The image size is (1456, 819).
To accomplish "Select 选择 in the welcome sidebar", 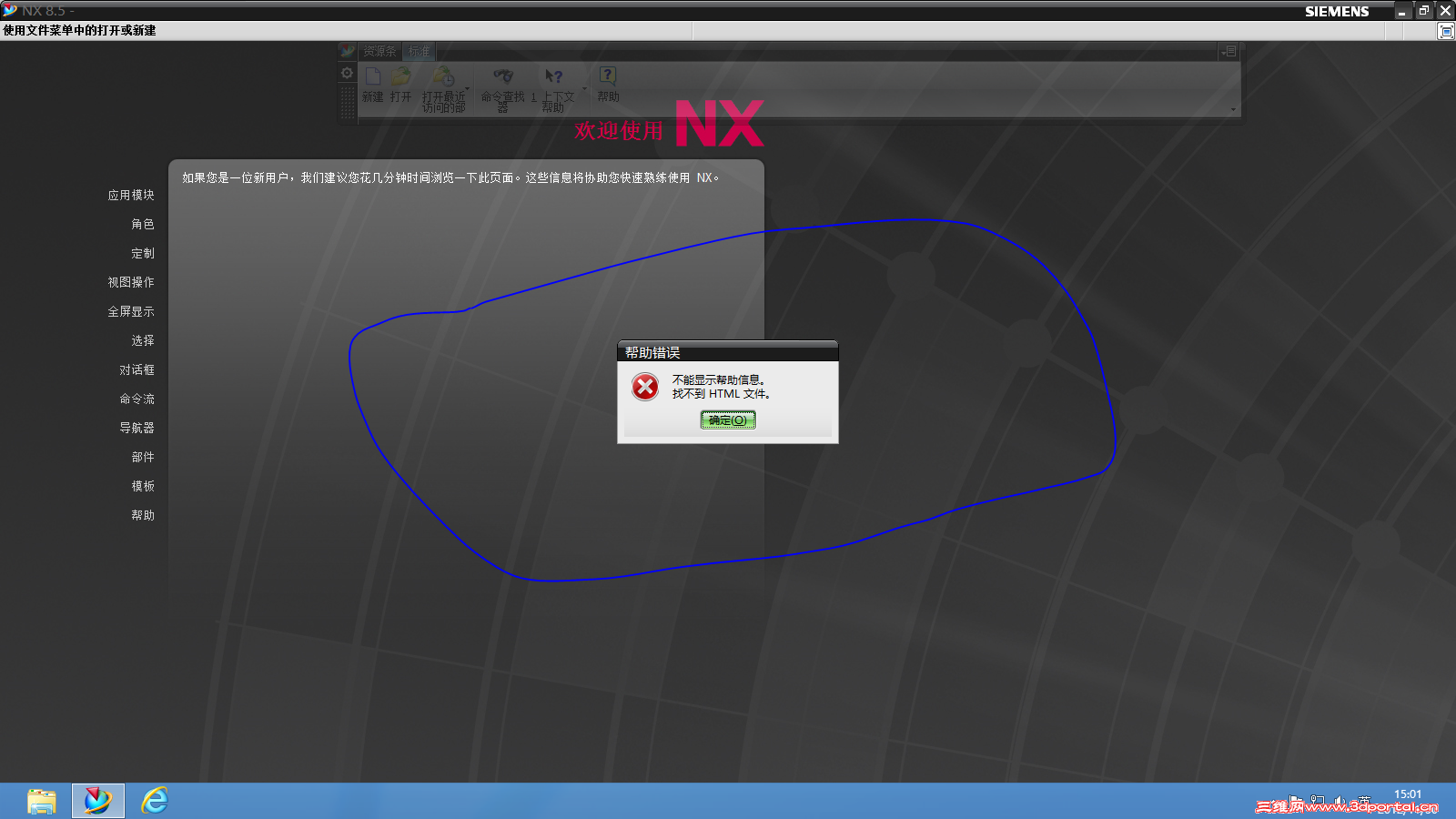I will click(x=143, y=340).
